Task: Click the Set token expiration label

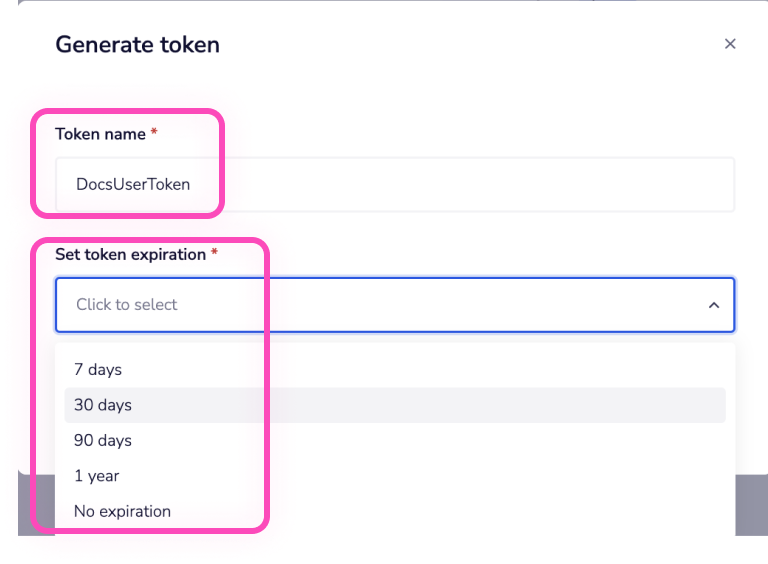Action: [x=130, y=254]
